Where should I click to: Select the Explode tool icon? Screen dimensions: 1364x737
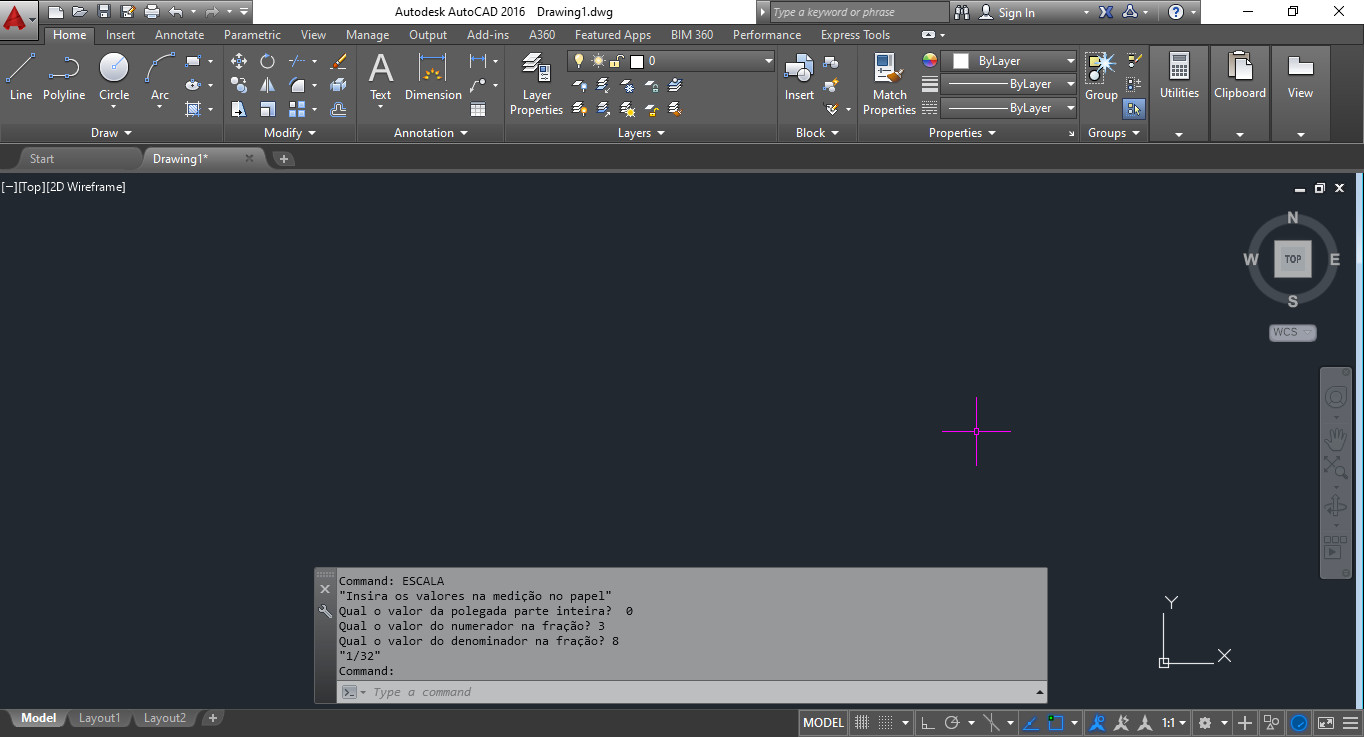(338, 85)
